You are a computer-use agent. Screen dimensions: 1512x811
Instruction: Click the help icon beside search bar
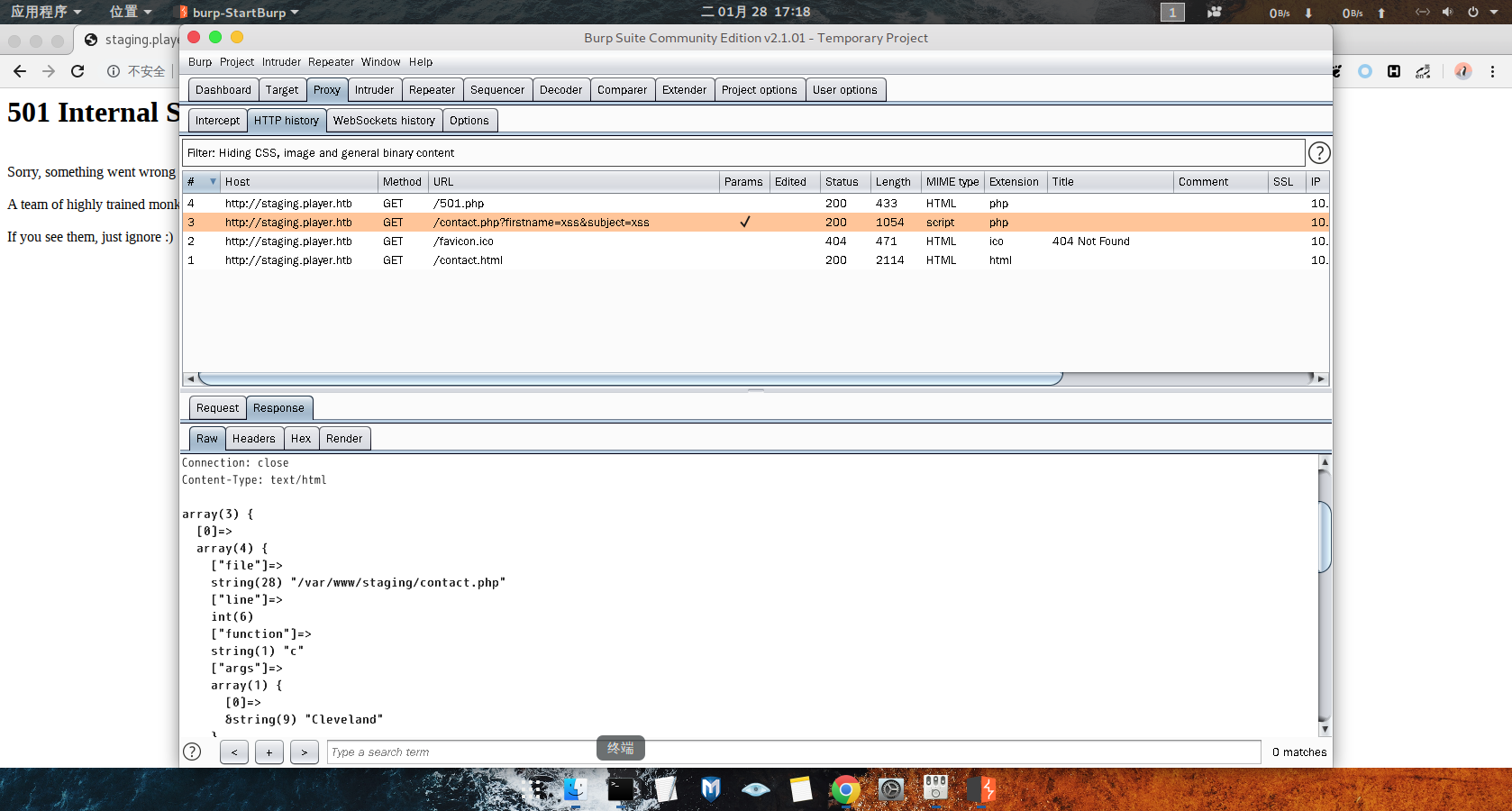192,752
